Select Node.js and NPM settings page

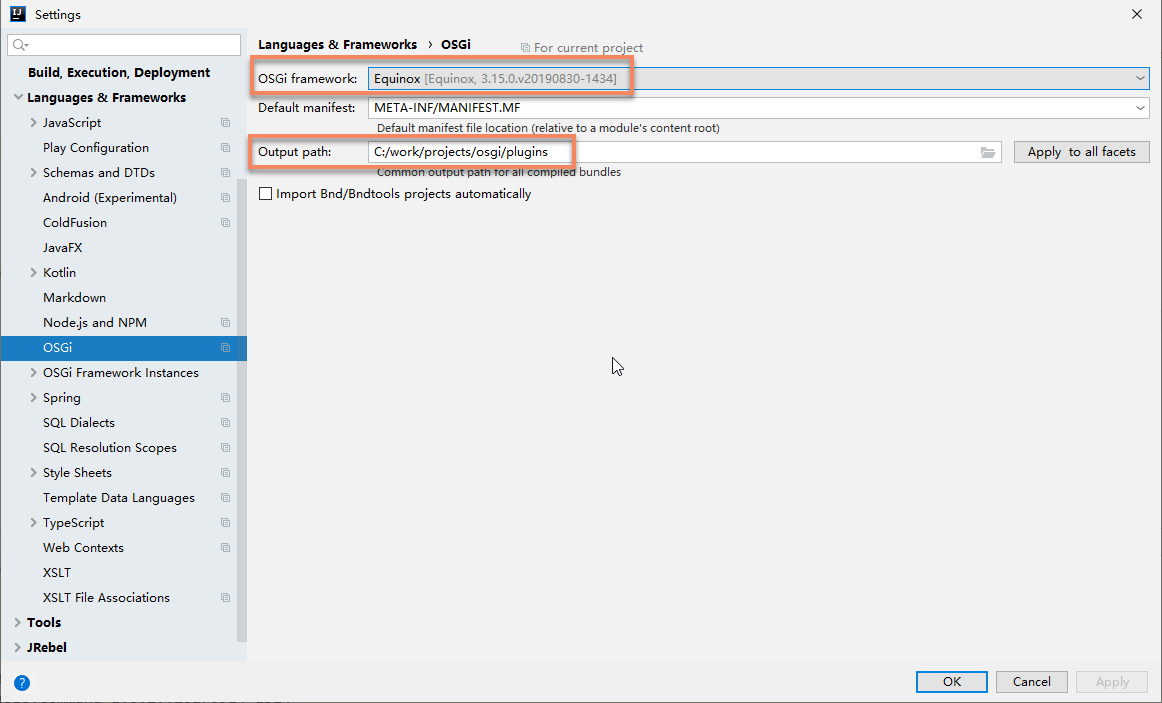[x=95, y=323]
